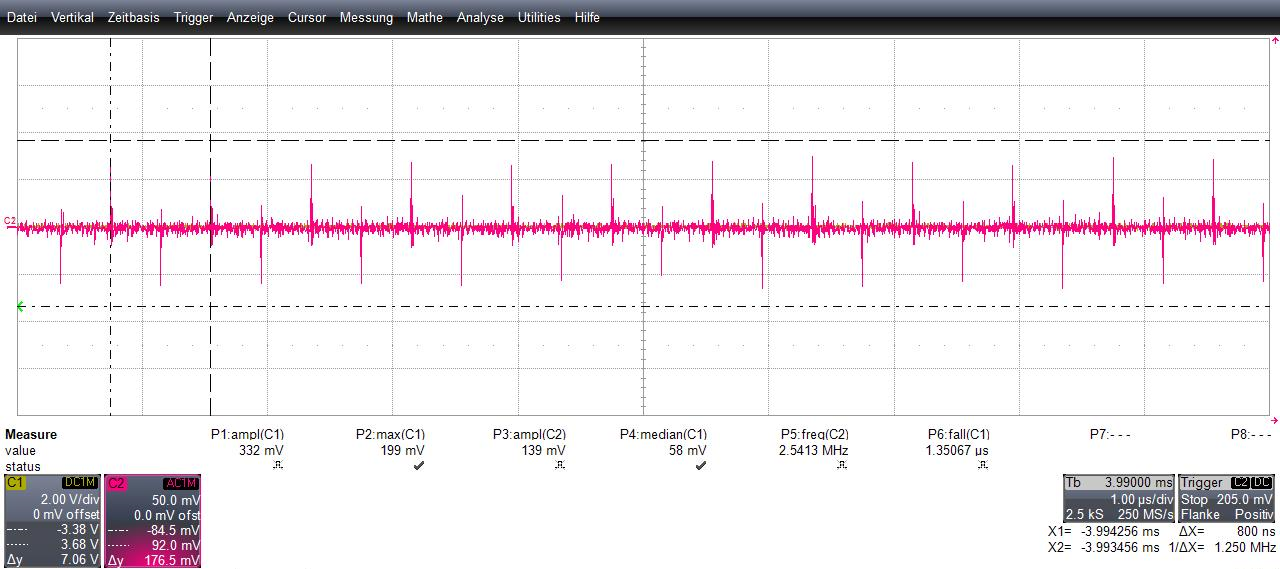Select the P2:max(C1) measurement header
The image size is (1280, 569).
click(x=390, y=435)
